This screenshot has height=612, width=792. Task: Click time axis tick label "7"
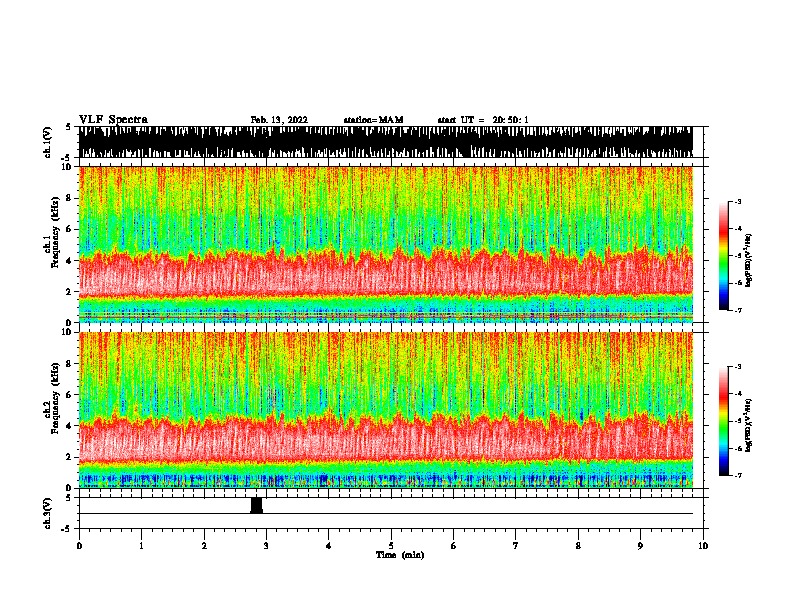pyautogui.click(x=516, y=546)
